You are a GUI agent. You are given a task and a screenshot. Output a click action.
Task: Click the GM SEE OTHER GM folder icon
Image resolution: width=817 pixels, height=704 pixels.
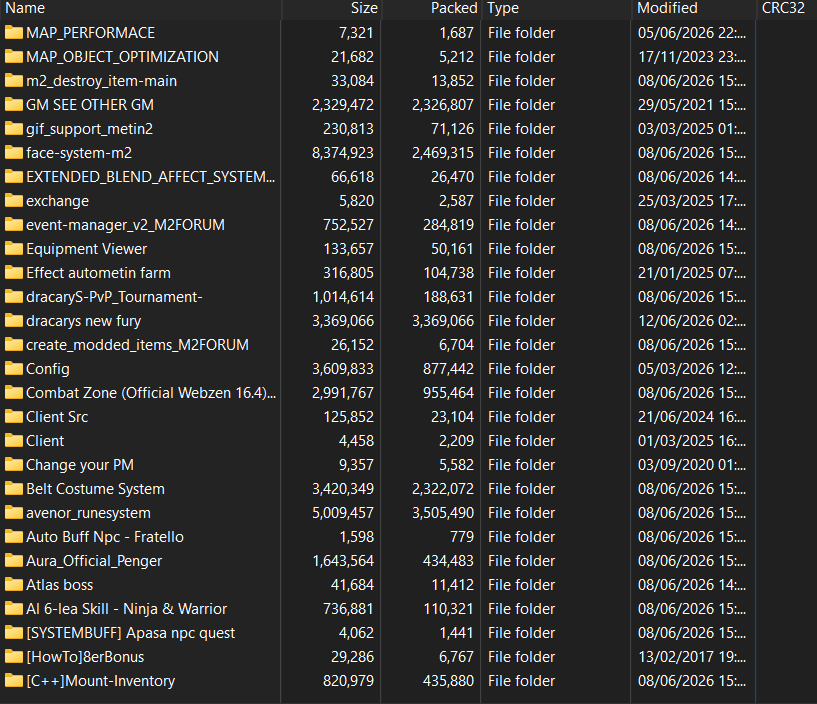[x=14, y=105]
